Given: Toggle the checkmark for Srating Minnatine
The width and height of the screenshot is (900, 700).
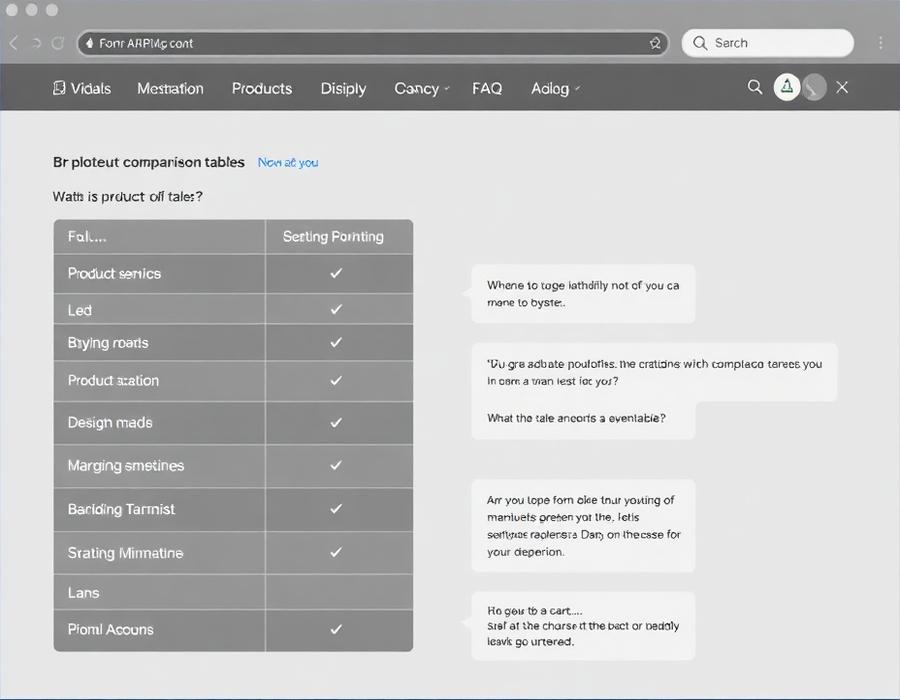Looking at the screenshot, I should click(336, 553).
